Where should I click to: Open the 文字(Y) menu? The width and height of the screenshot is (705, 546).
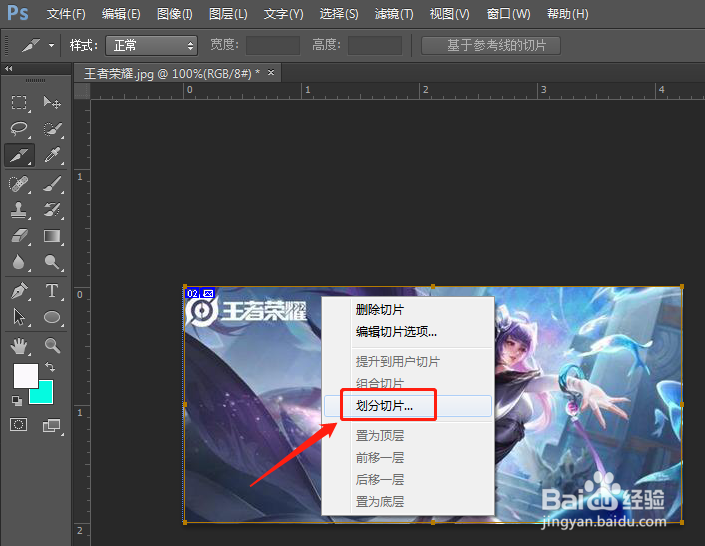click(x=283, y=14)
